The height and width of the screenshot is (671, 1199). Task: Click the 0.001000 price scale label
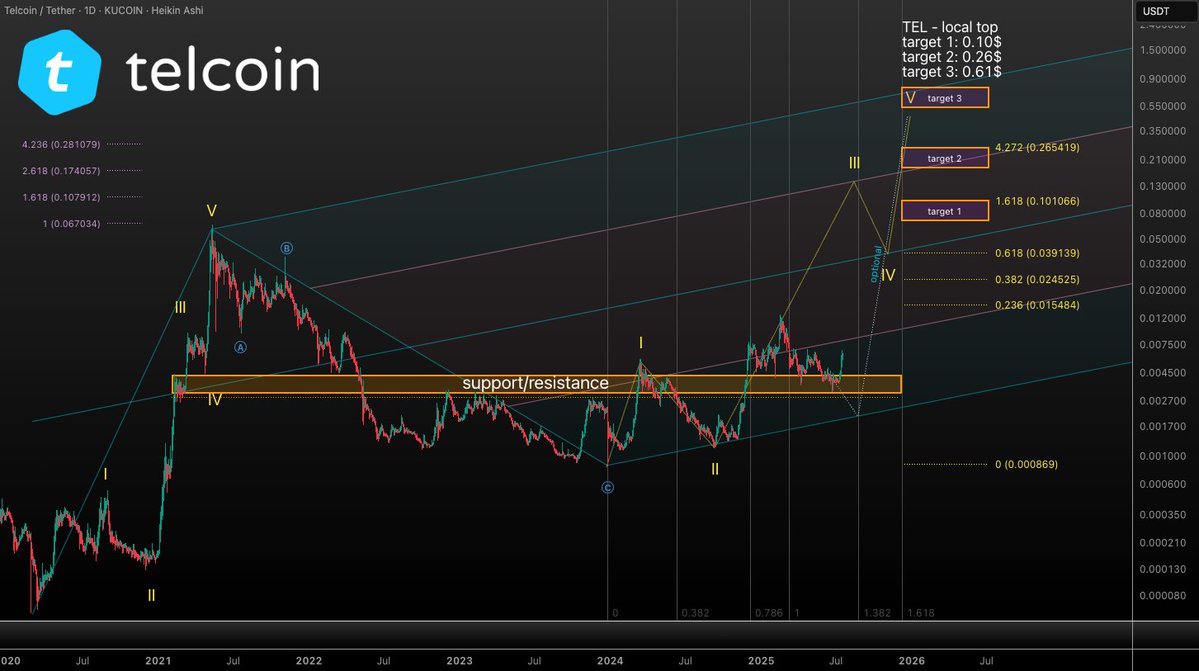point(1162,456)
